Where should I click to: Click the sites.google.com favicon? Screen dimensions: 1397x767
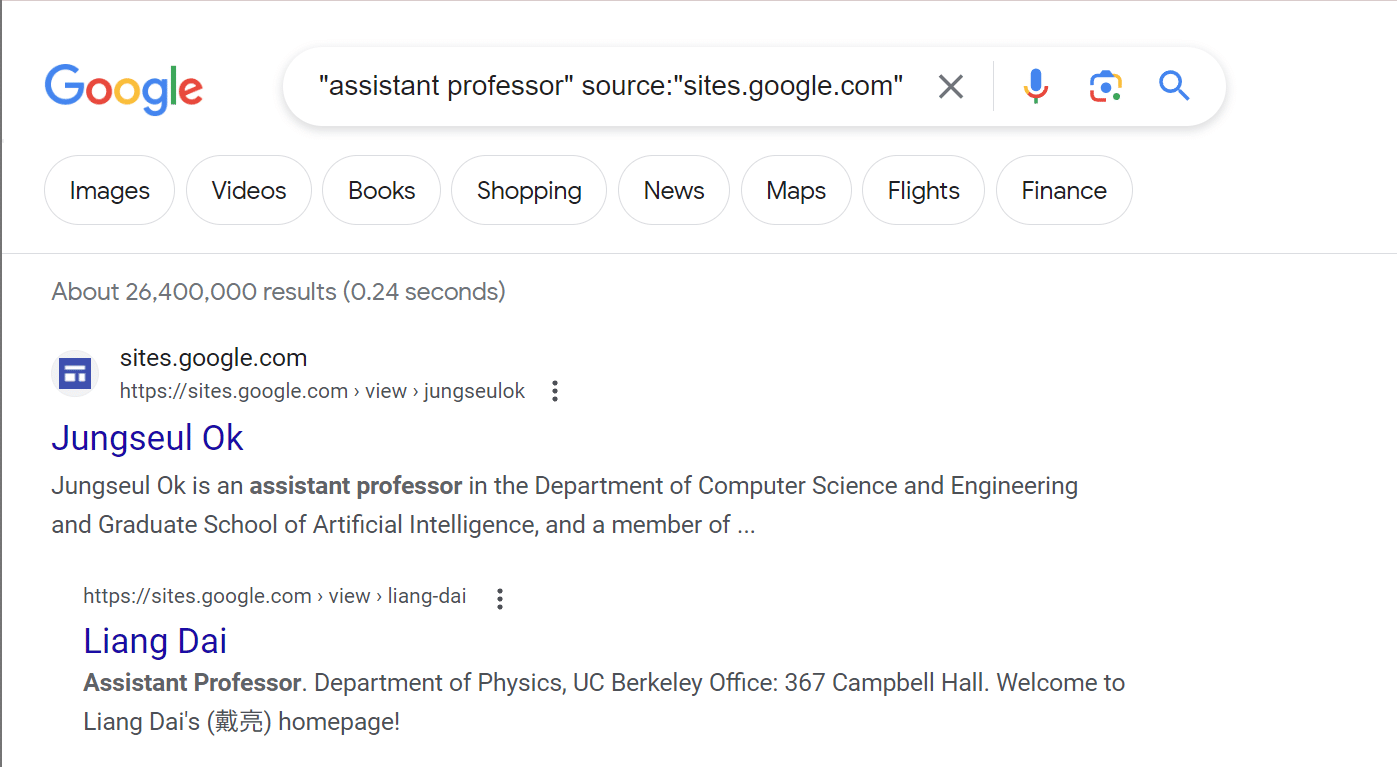74,373
